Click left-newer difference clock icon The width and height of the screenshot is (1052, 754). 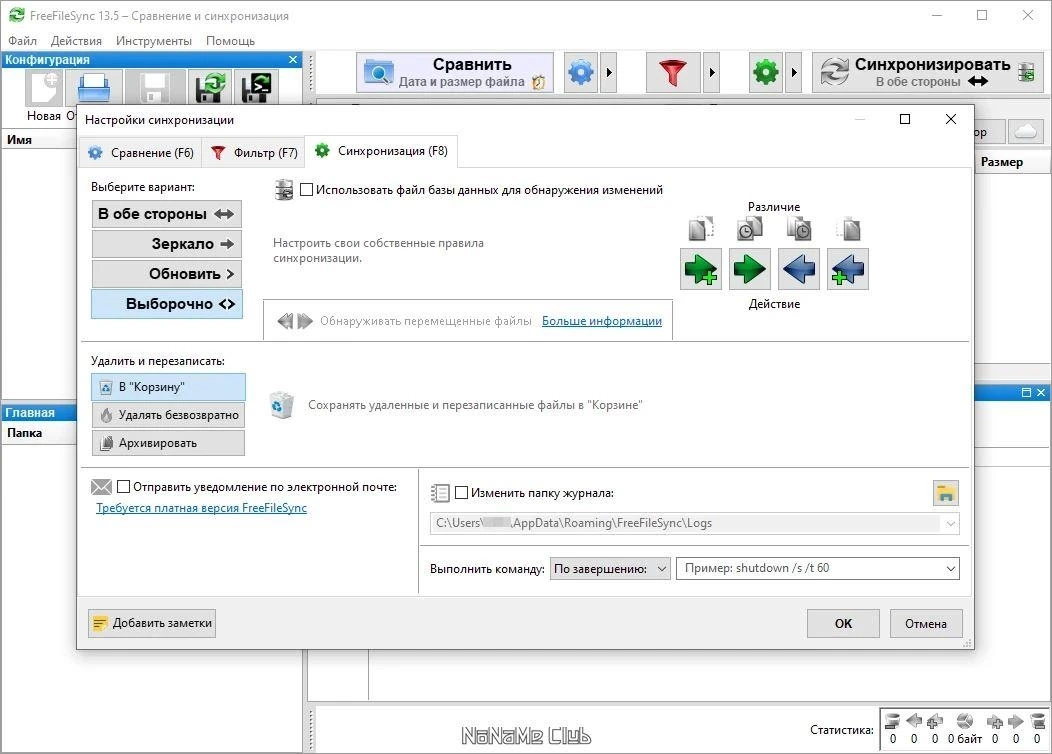[x=749, y=228]
